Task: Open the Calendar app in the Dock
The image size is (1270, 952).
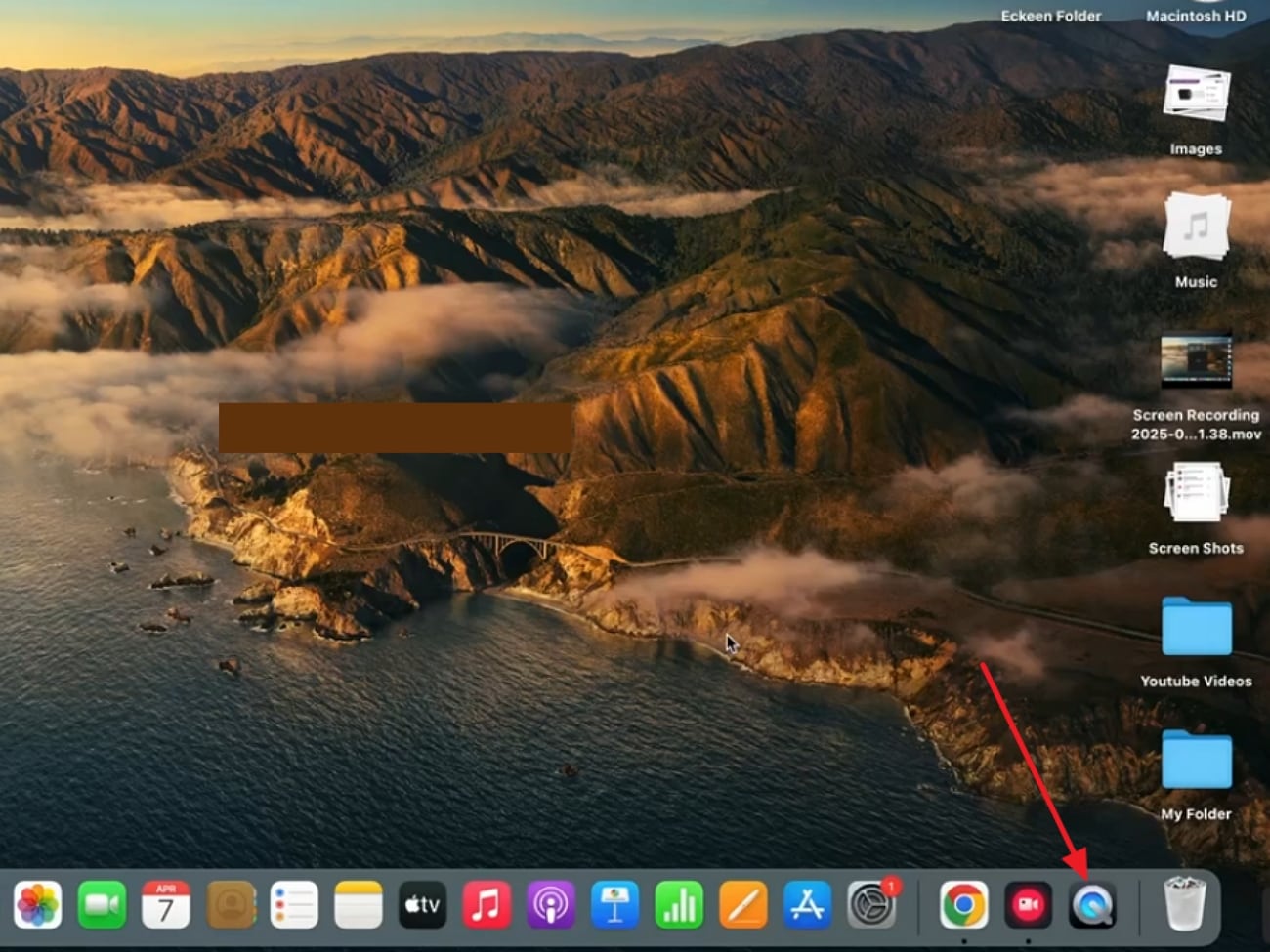Action: point(166,905)
